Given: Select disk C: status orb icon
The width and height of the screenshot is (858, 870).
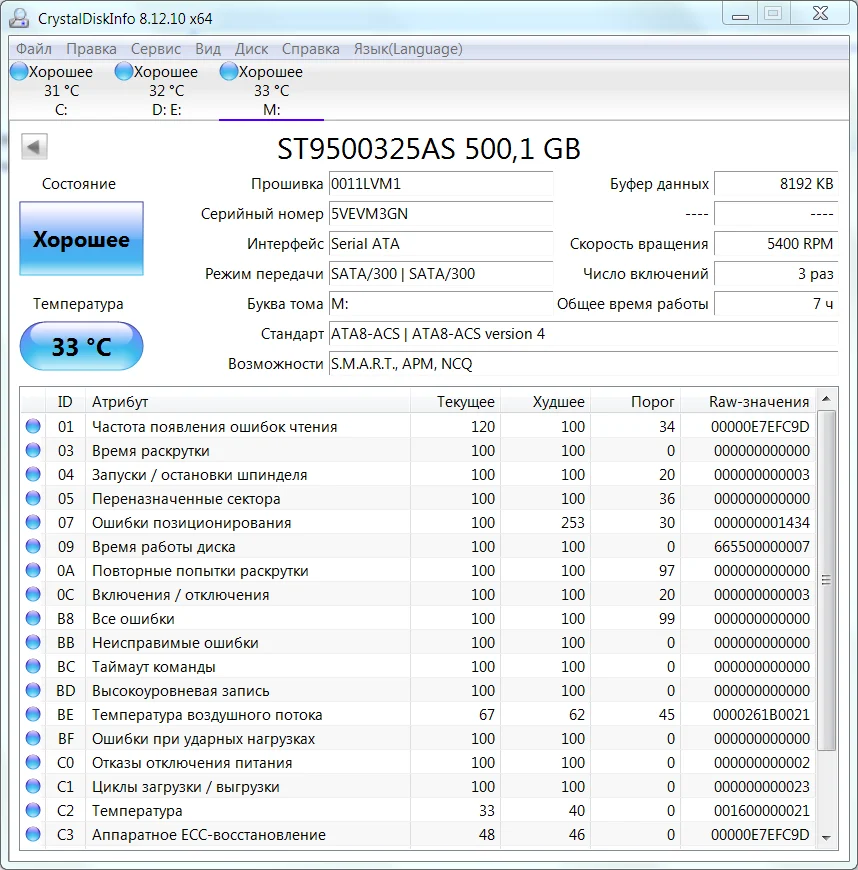Looking at the screenshot, I should click(18, 72).
